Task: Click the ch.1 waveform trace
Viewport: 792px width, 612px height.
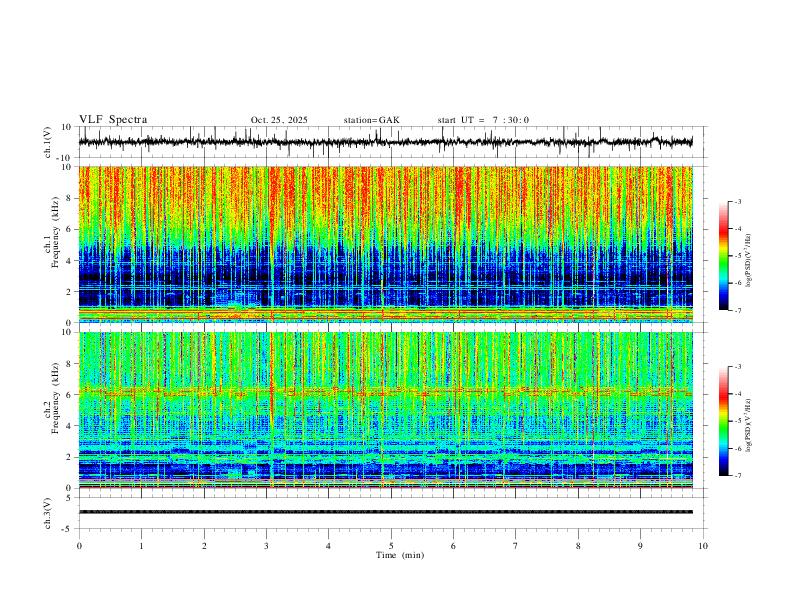Action: coord(385,142)
